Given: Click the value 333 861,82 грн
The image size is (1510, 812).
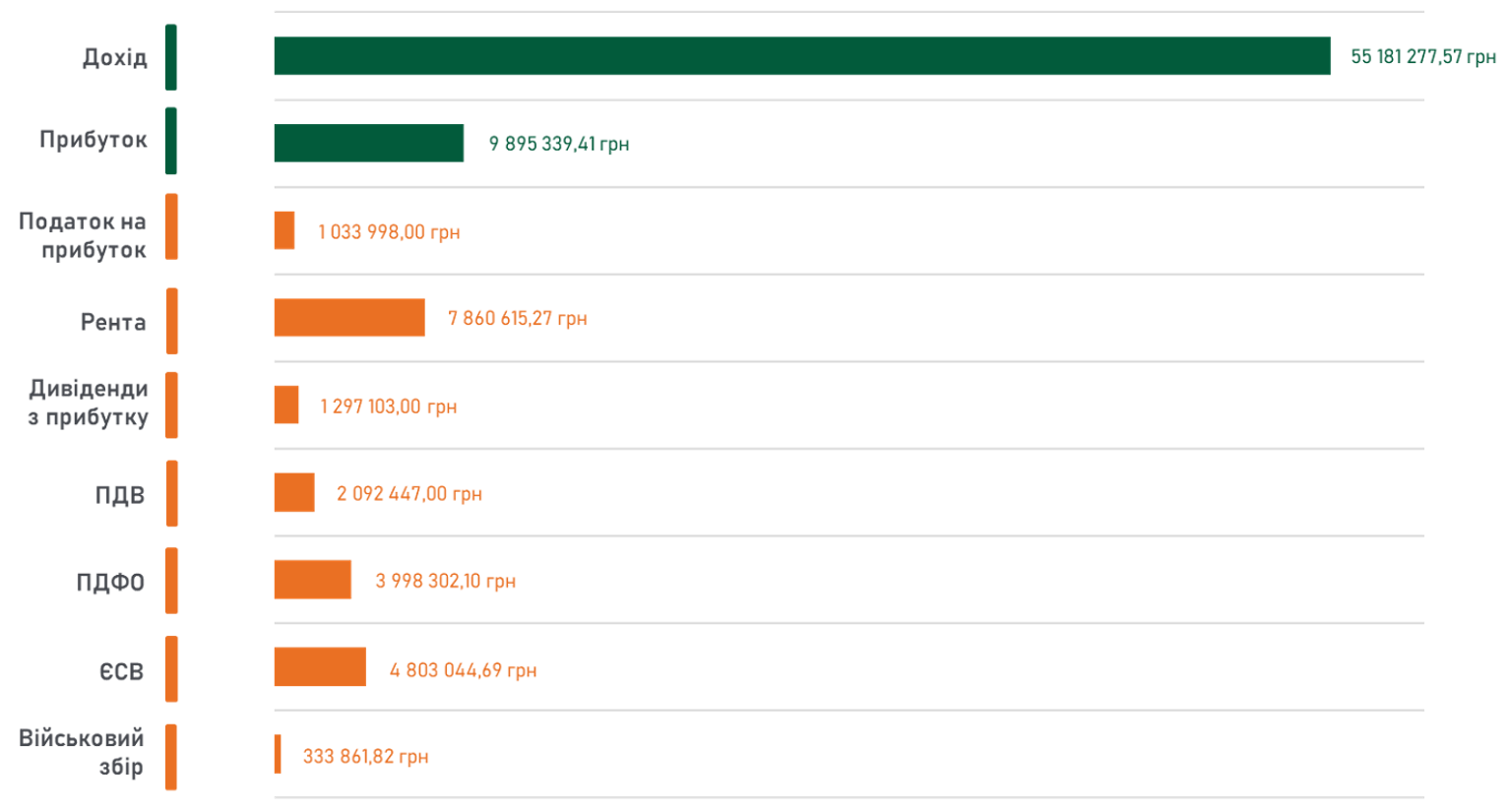Looking at the screenshot, I should point(365,757).
